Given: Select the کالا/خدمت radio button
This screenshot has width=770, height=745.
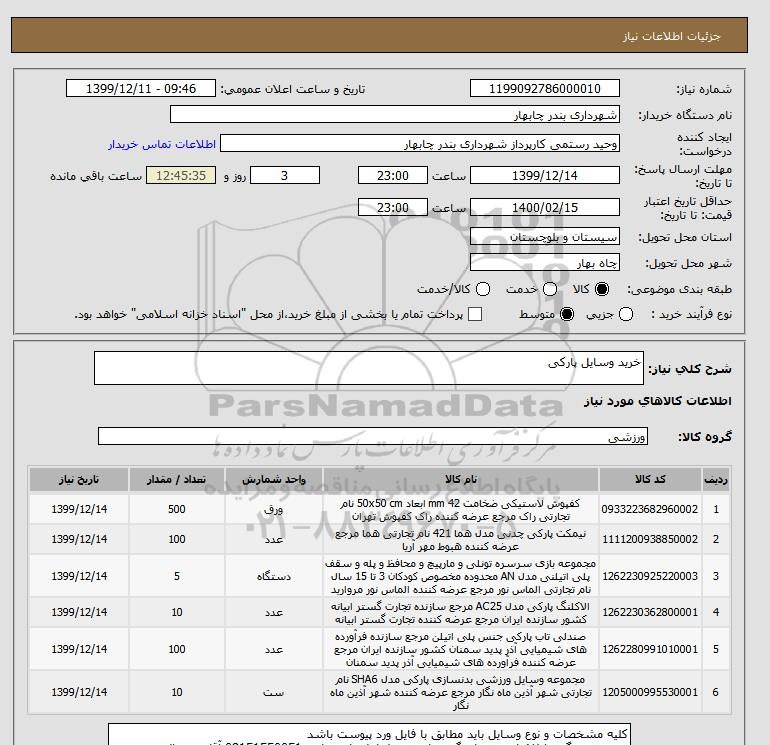Looking at the screenshot, I should pyautogui.click(x=483, y=289).
